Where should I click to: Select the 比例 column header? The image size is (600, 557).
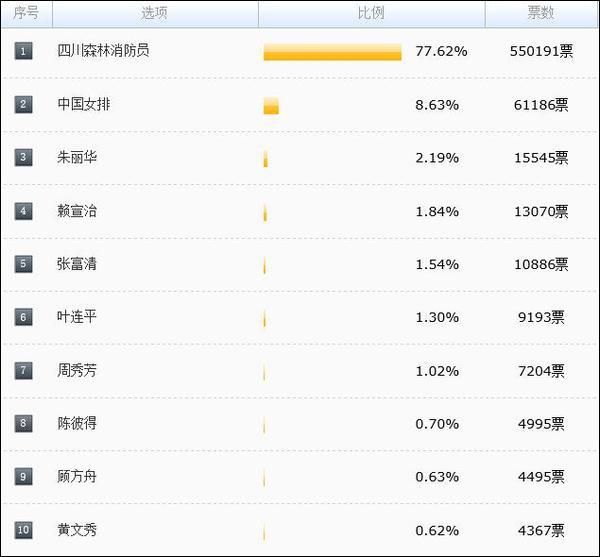(372, 14)
